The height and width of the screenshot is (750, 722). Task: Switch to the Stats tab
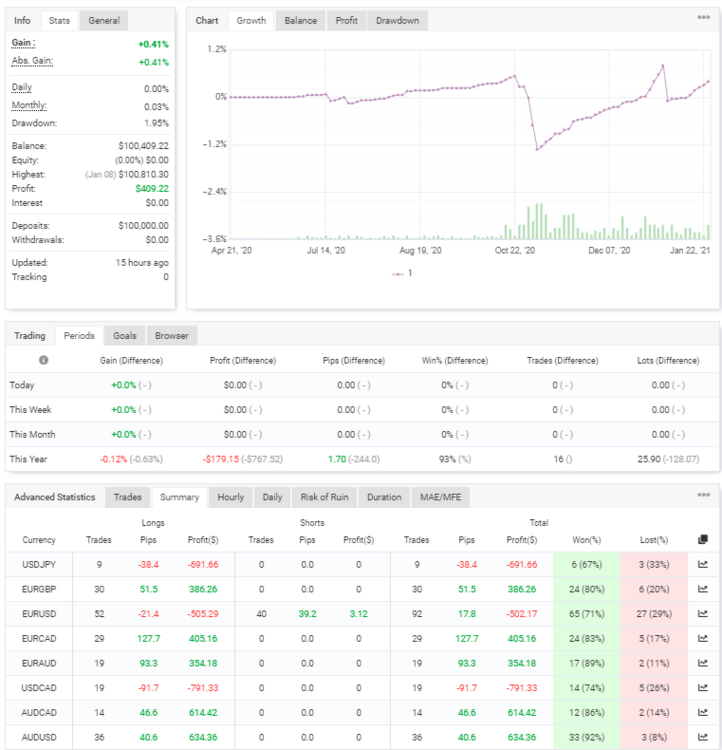(x=59, y=21)
